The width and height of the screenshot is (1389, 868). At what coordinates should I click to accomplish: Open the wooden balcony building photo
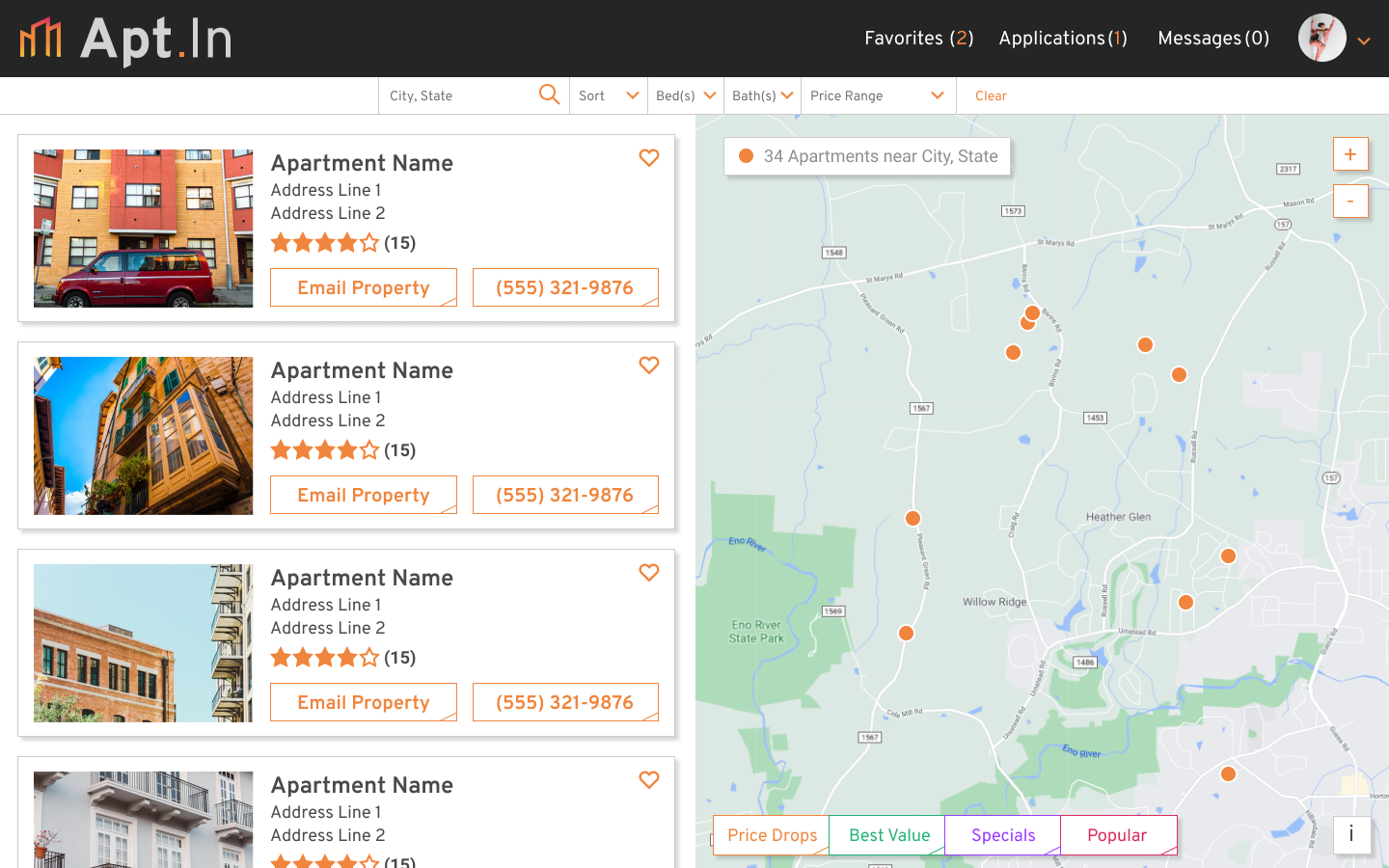click(x=143, y=436)
